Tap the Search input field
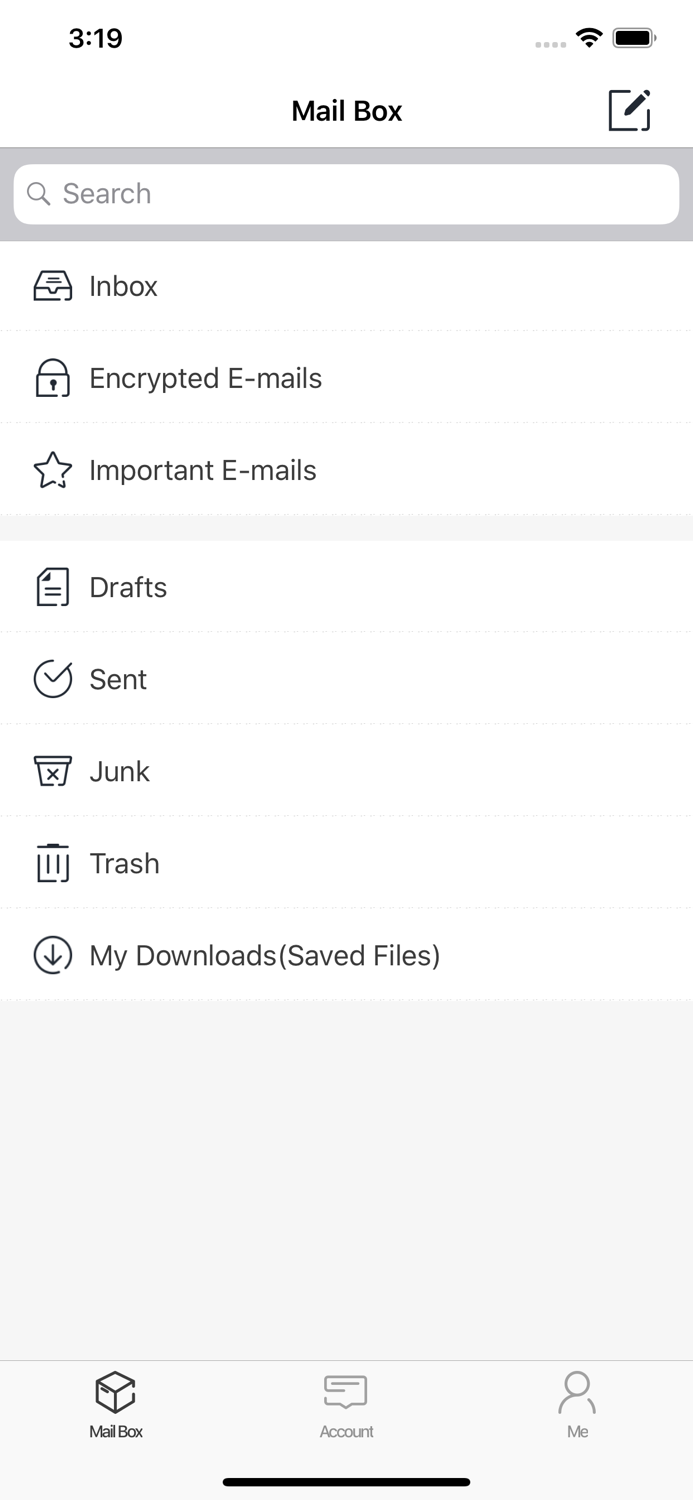Image resolution: width=693 pixels, height=1500 pixels. click(346, 193)
